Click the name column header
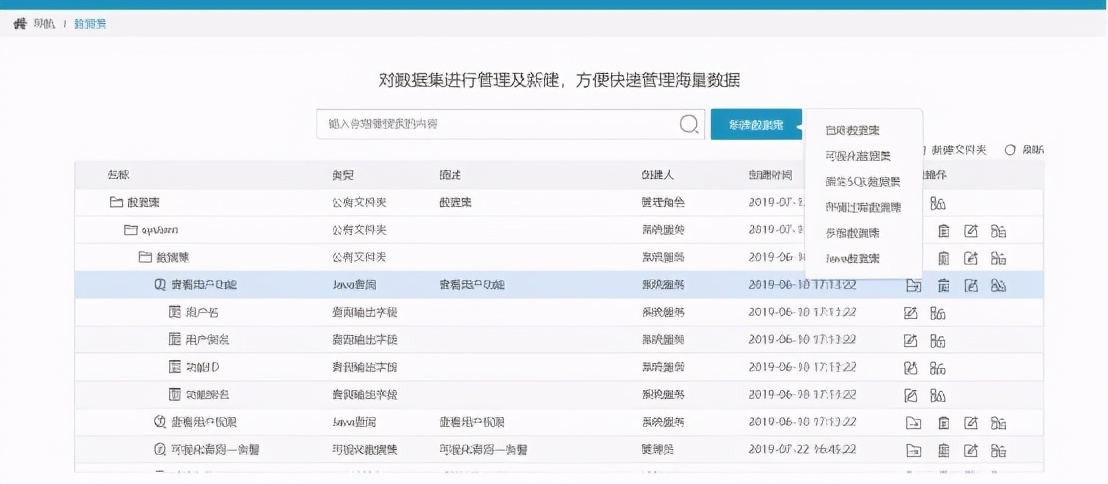This screenshot has height=484, width=1108. tap(119, 175)
